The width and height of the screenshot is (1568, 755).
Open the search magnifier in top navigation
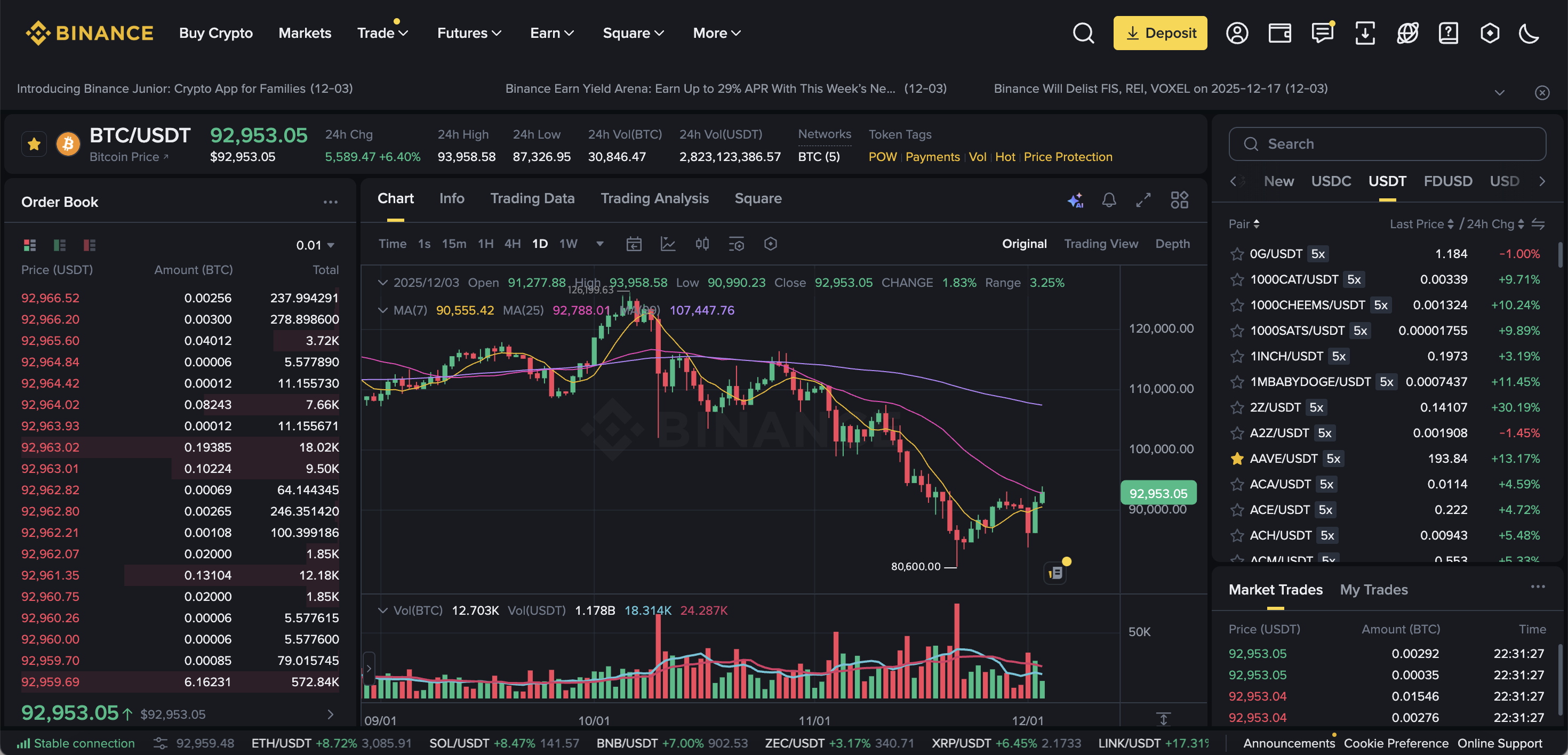[1083, 33]
